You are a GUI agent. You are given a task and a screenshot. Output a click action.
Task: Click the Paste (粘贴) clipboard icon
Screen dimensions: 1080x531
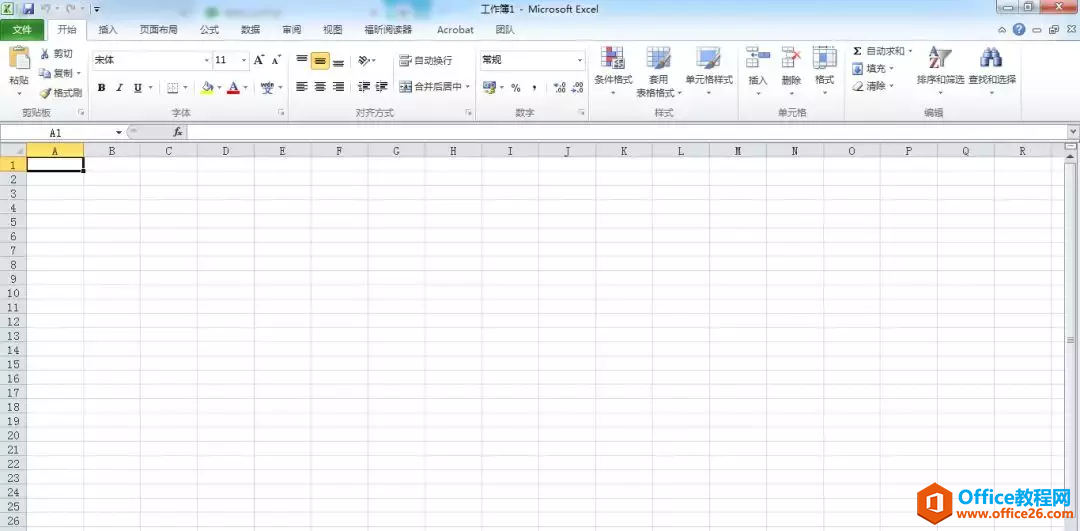coord(19,59)
